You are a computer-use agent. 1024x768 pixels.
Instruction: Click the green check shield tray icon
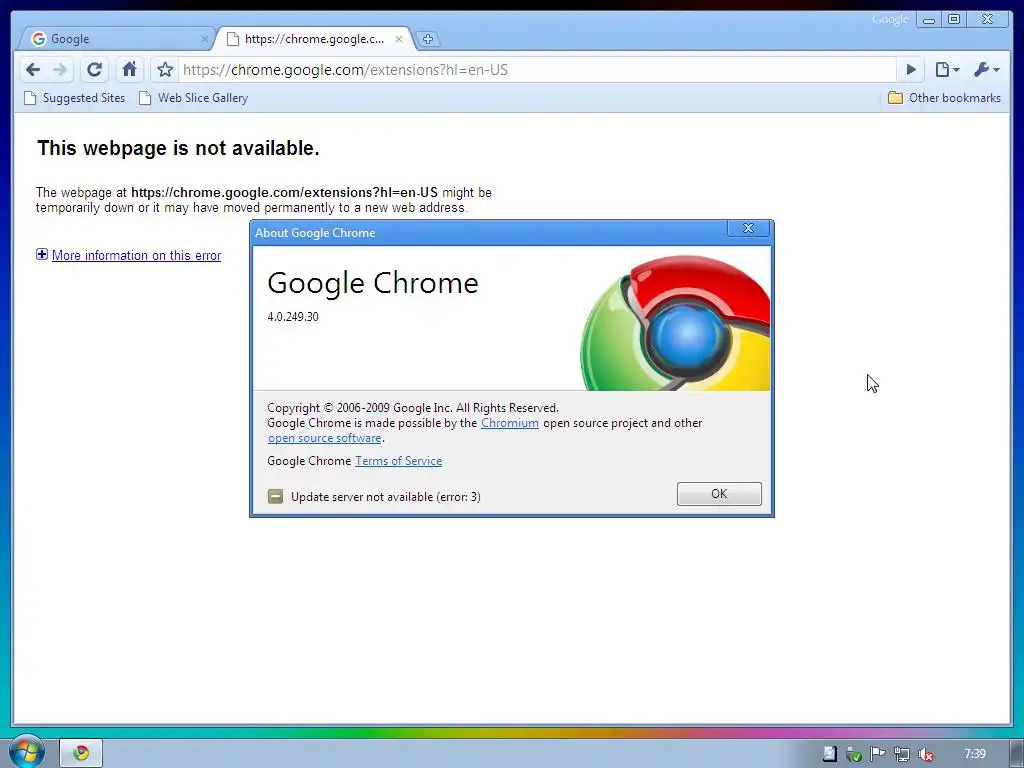point(854,754)
